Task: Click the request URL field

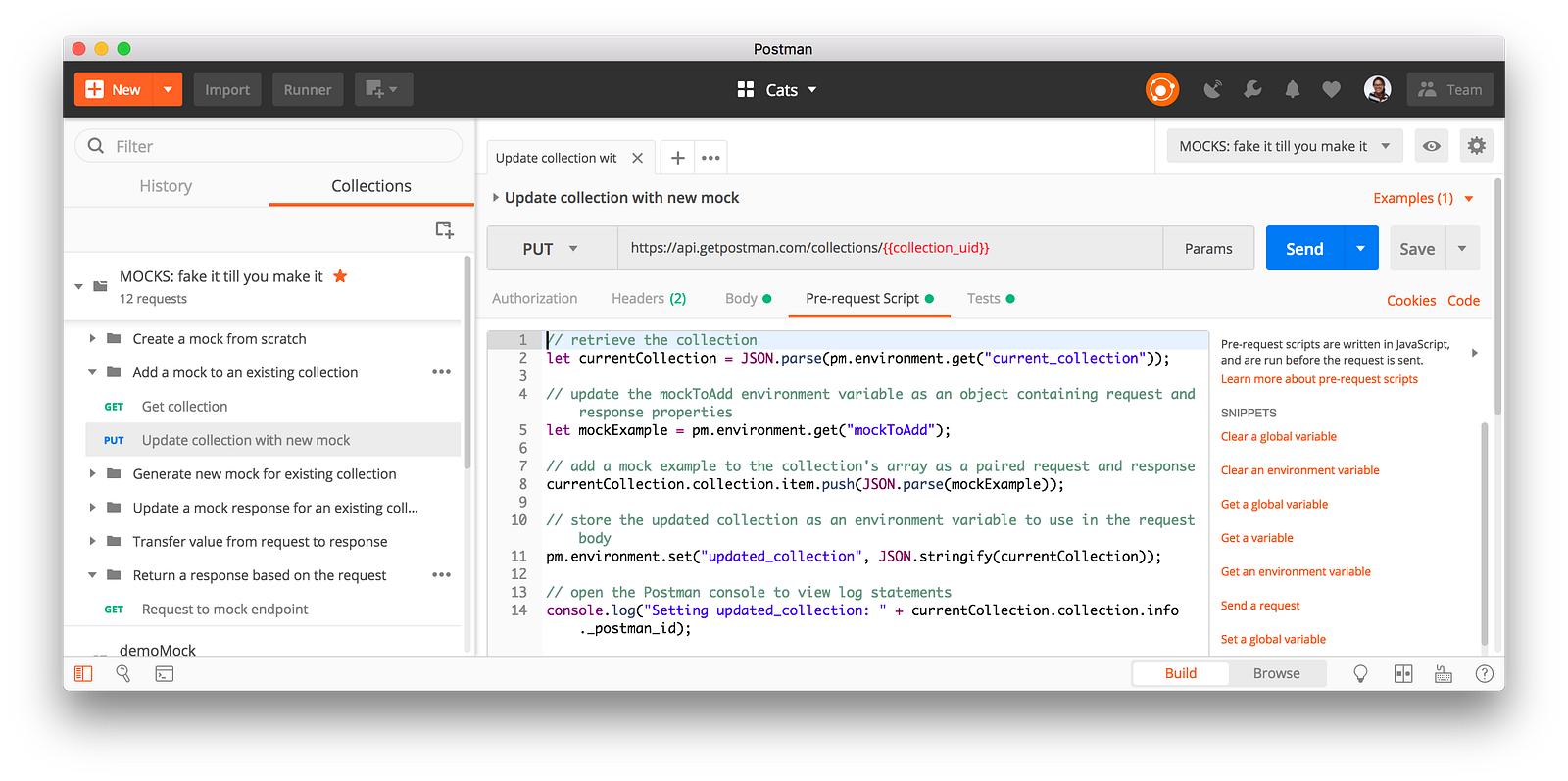Action: (x=890, y=248)
